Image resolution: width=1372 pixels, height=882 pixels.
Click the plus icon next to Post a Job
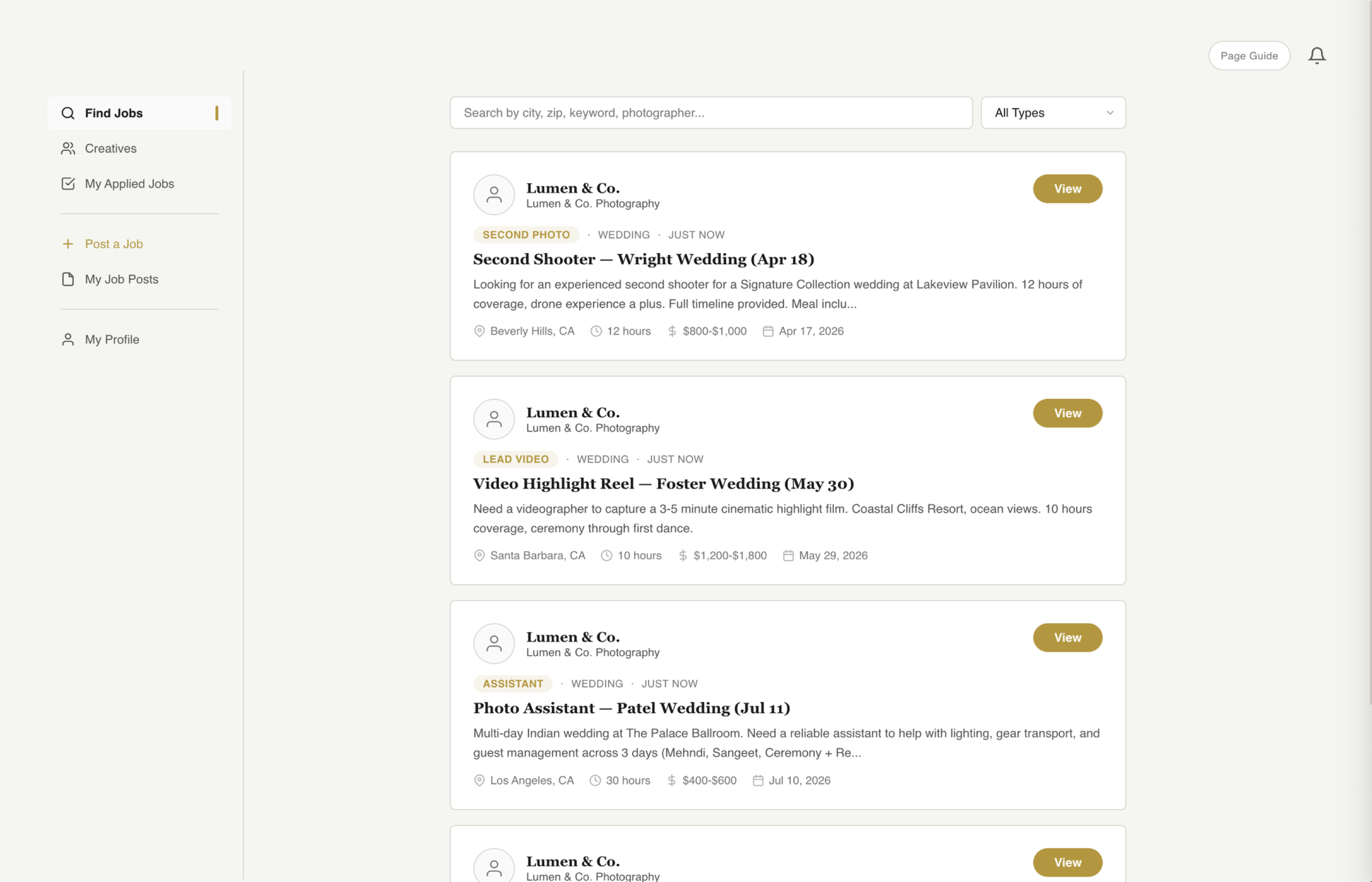[x=68, y=244]
